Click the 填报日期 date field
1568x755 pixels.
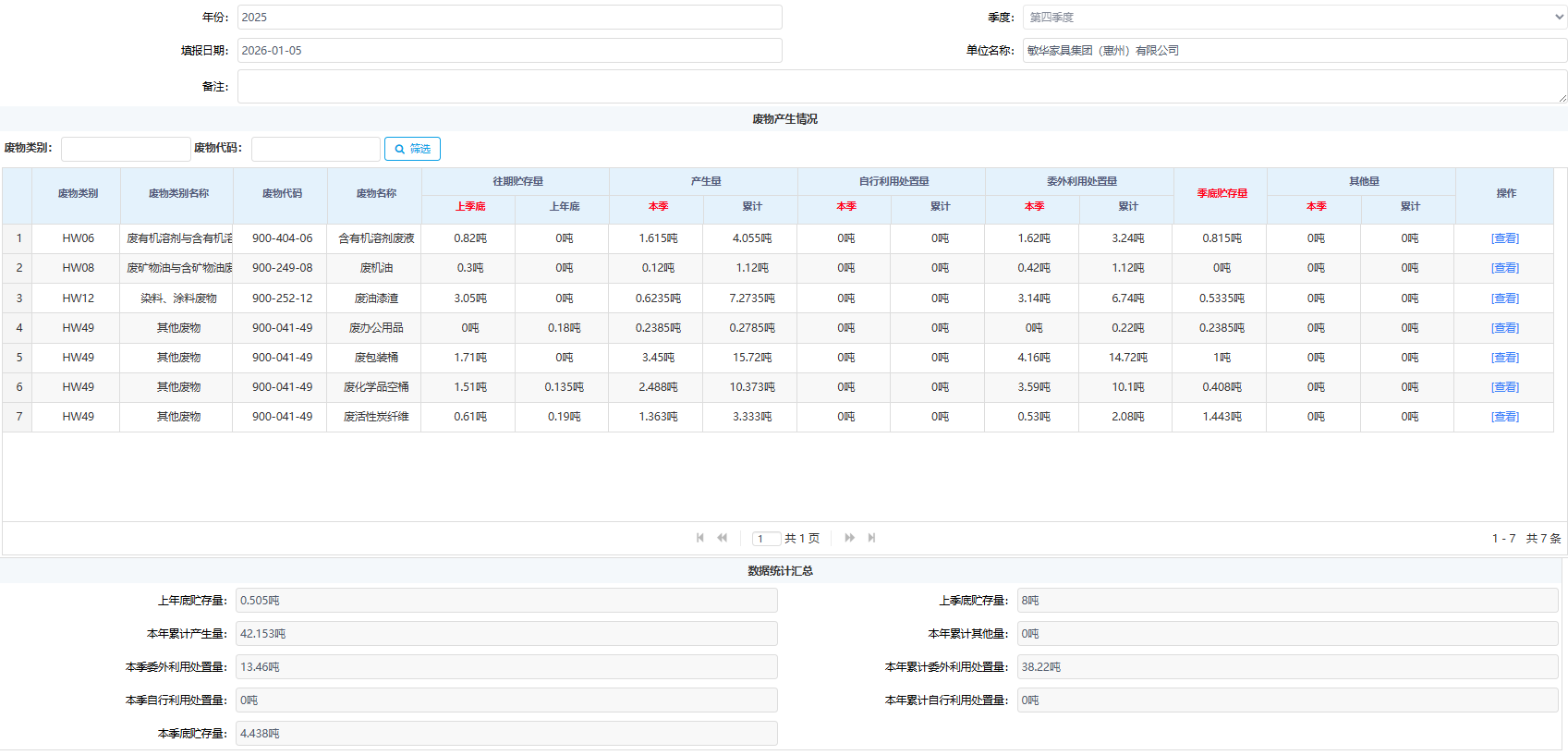[x=509, y=51]
